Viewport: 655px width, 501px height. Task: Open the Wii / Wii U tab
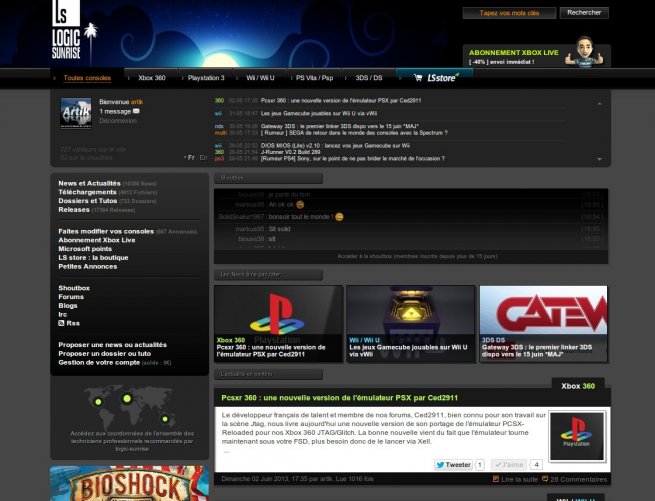pos(260,78)
